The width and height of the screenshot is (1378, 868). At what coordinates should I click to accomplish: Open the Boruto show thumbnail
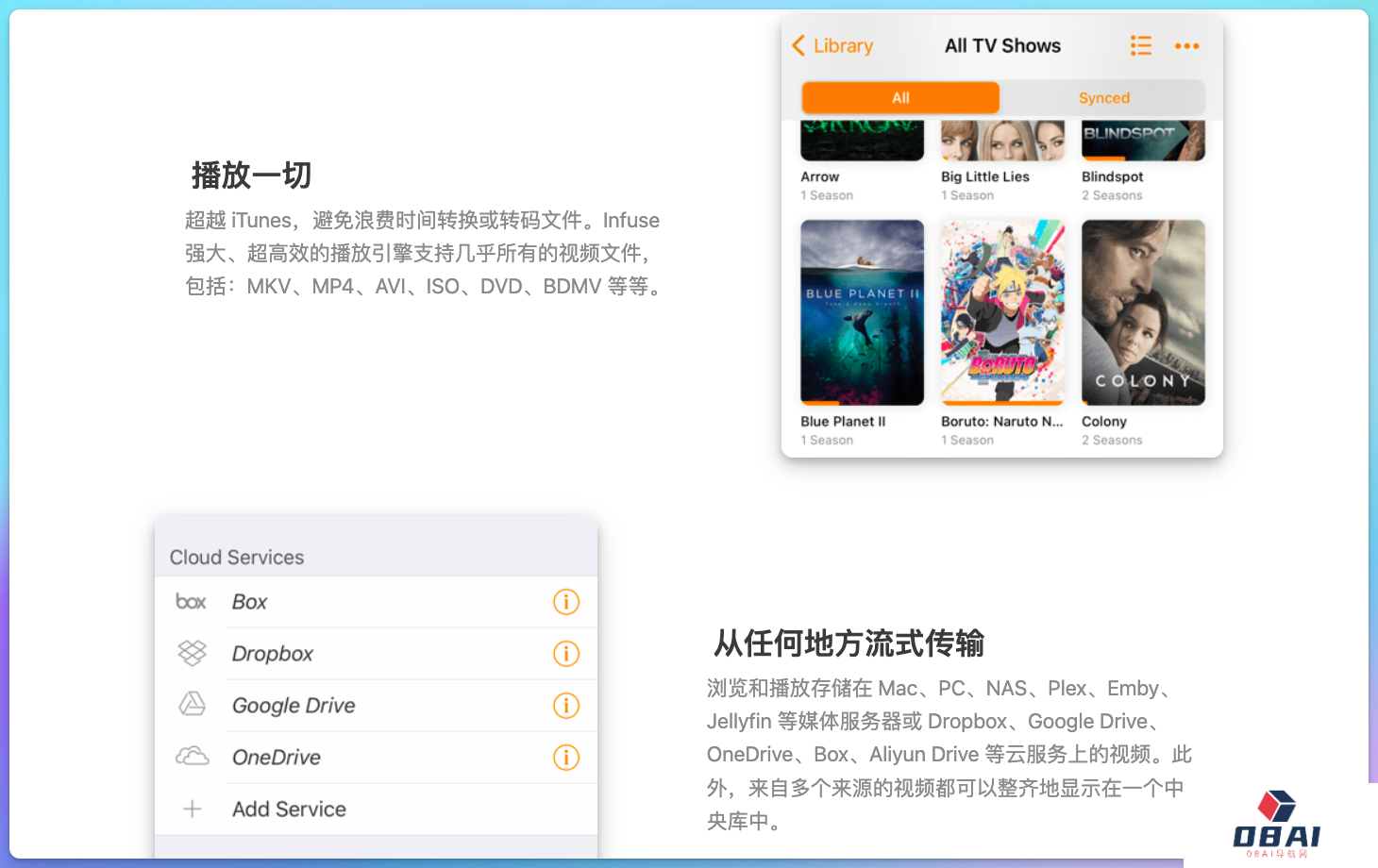tap(1002, 312)
